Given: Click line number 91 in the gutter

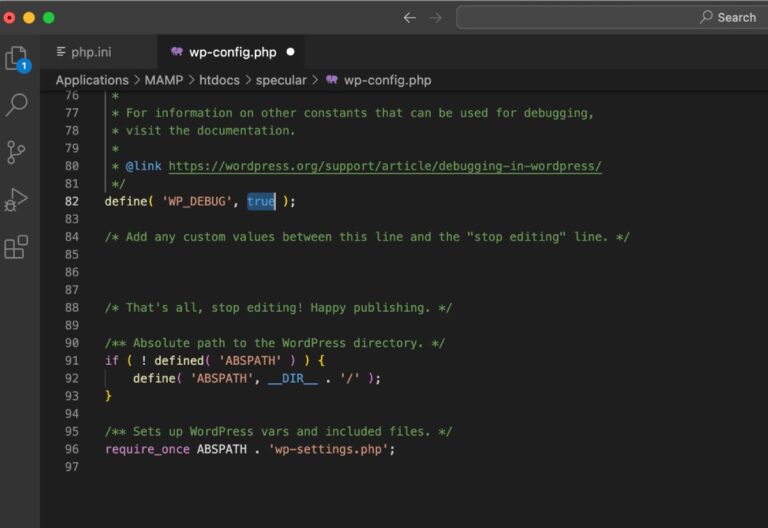Looking at the screenshot, I should [x=71, y=361].
